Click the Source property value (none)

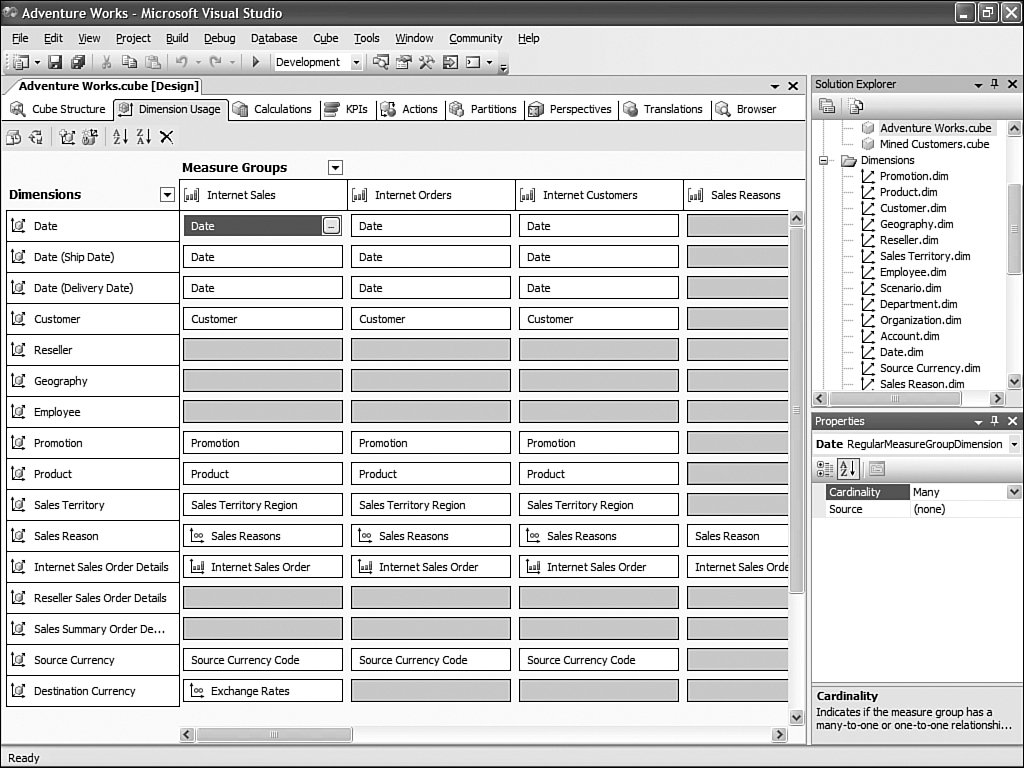[965, 509]
